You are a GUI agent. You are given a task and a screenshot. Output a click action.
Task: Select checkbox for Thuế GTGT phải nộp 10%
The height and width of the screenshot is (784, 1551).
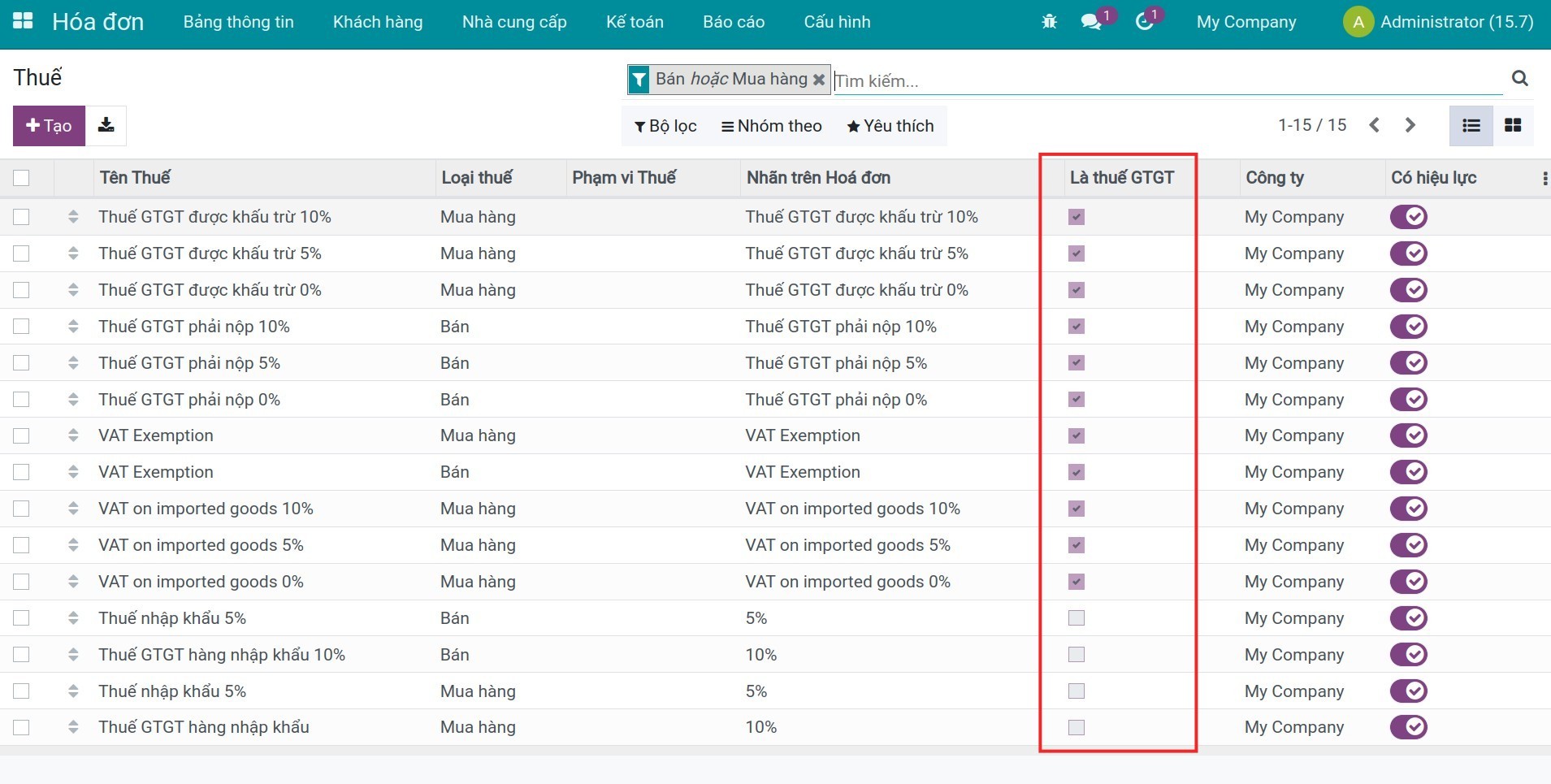point(21,327)
